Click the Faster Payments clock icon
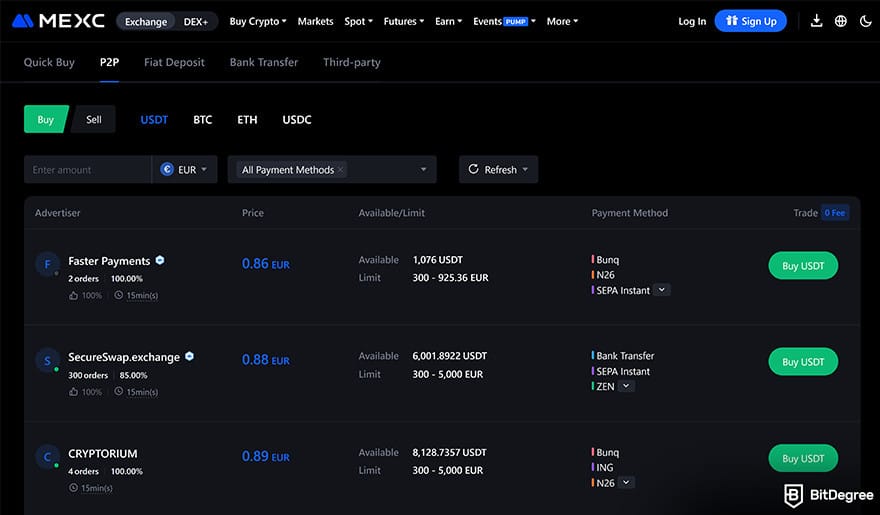This screenshot has width=880, height=515. pyautogui.click(x=118, y=295)
